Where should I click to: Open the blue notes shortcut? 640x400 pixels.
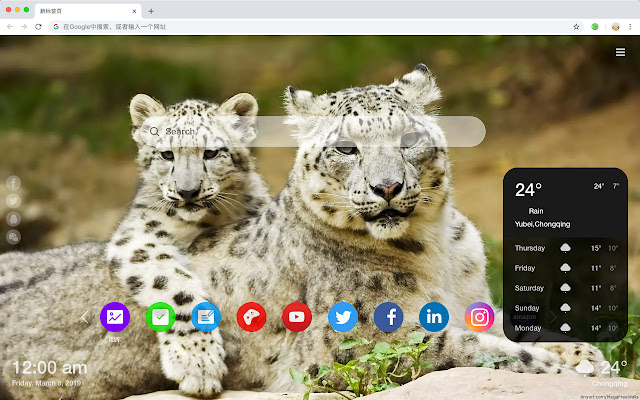pos(206,317)
